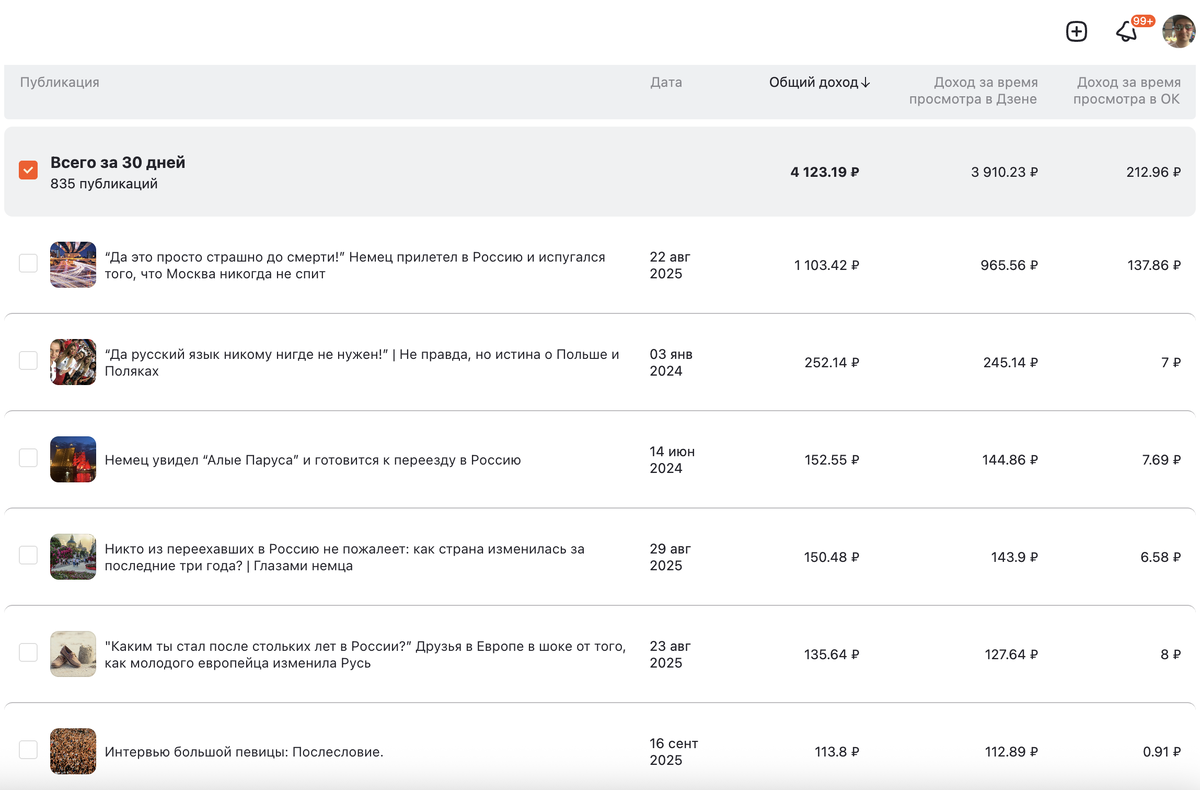
Task: Click "Доход за время просмотра в Дзене" header
Action: (973, 91)
